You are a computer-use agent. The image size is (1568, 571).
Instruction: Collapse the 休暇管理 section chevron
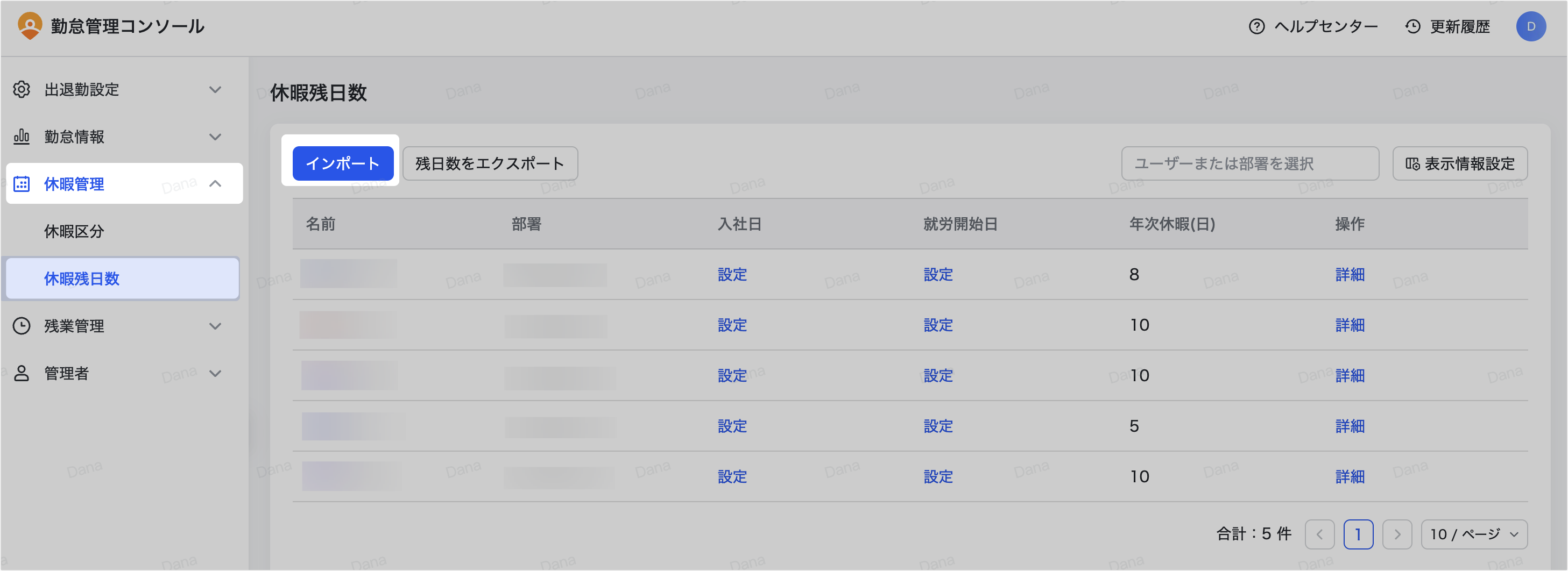215,184
